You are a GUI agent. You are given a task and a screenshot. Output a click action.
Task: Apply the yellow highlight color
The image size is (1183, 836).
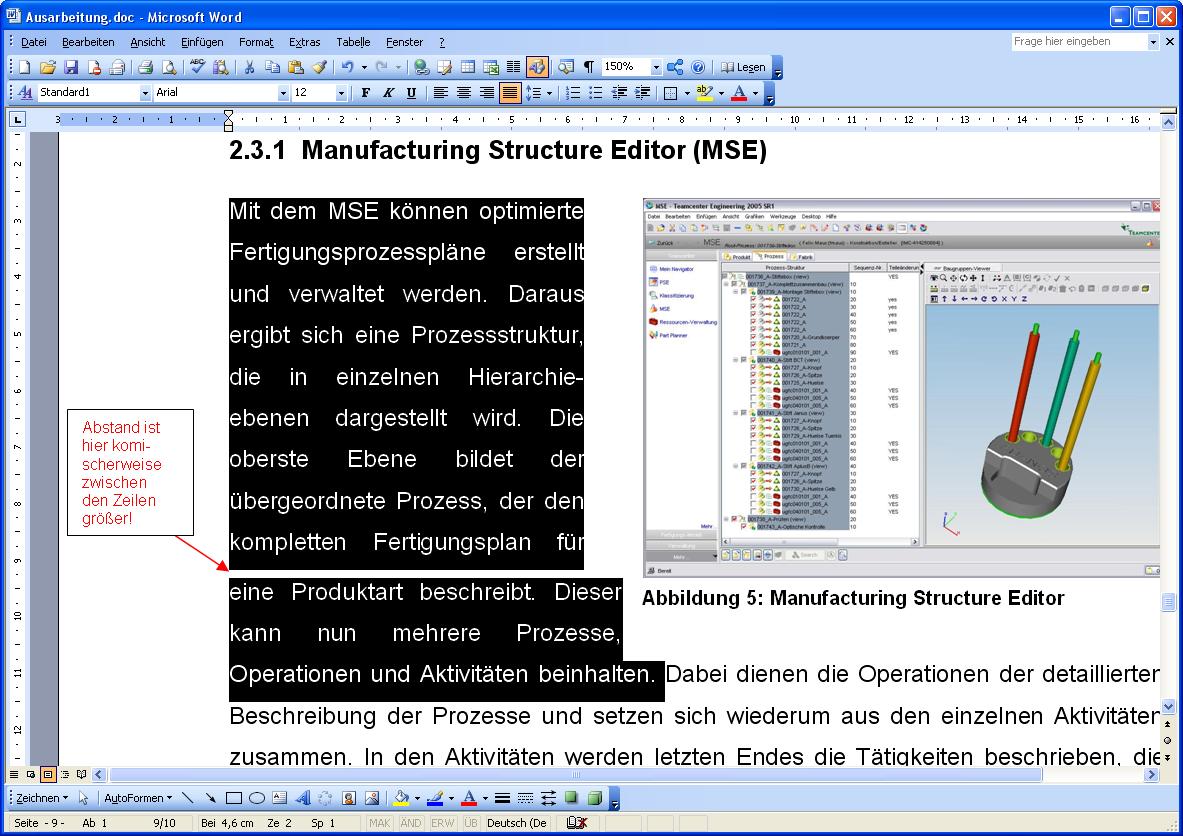tap(705, 93)
